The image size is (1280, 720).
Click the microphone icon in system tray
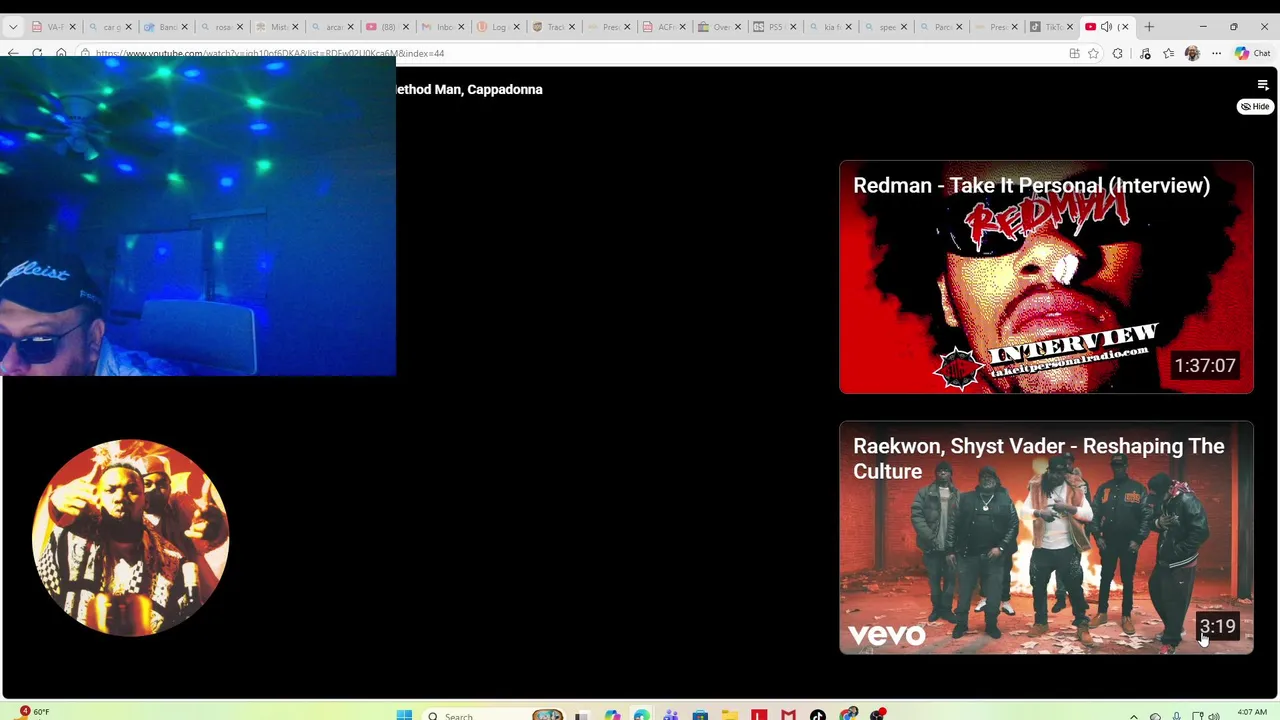1177,716
